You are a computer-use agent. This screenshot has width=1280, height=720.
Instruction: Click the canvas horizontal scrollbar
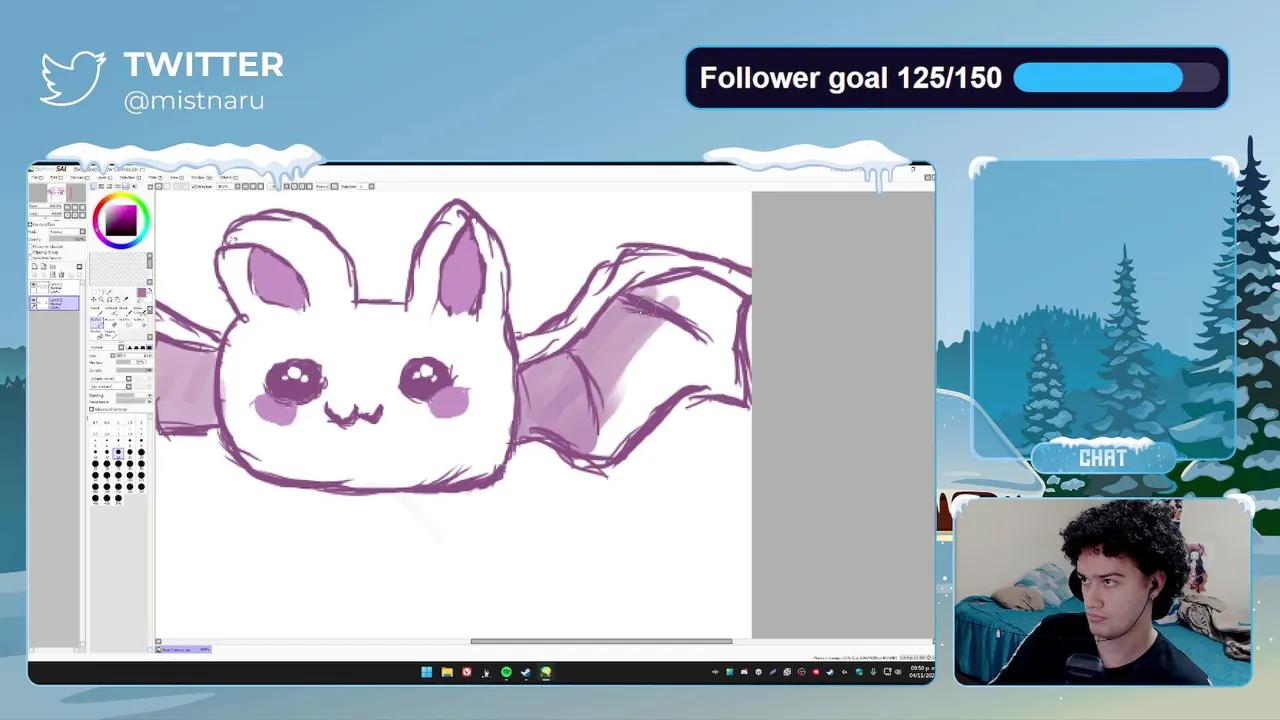click(x=601, y=641)
